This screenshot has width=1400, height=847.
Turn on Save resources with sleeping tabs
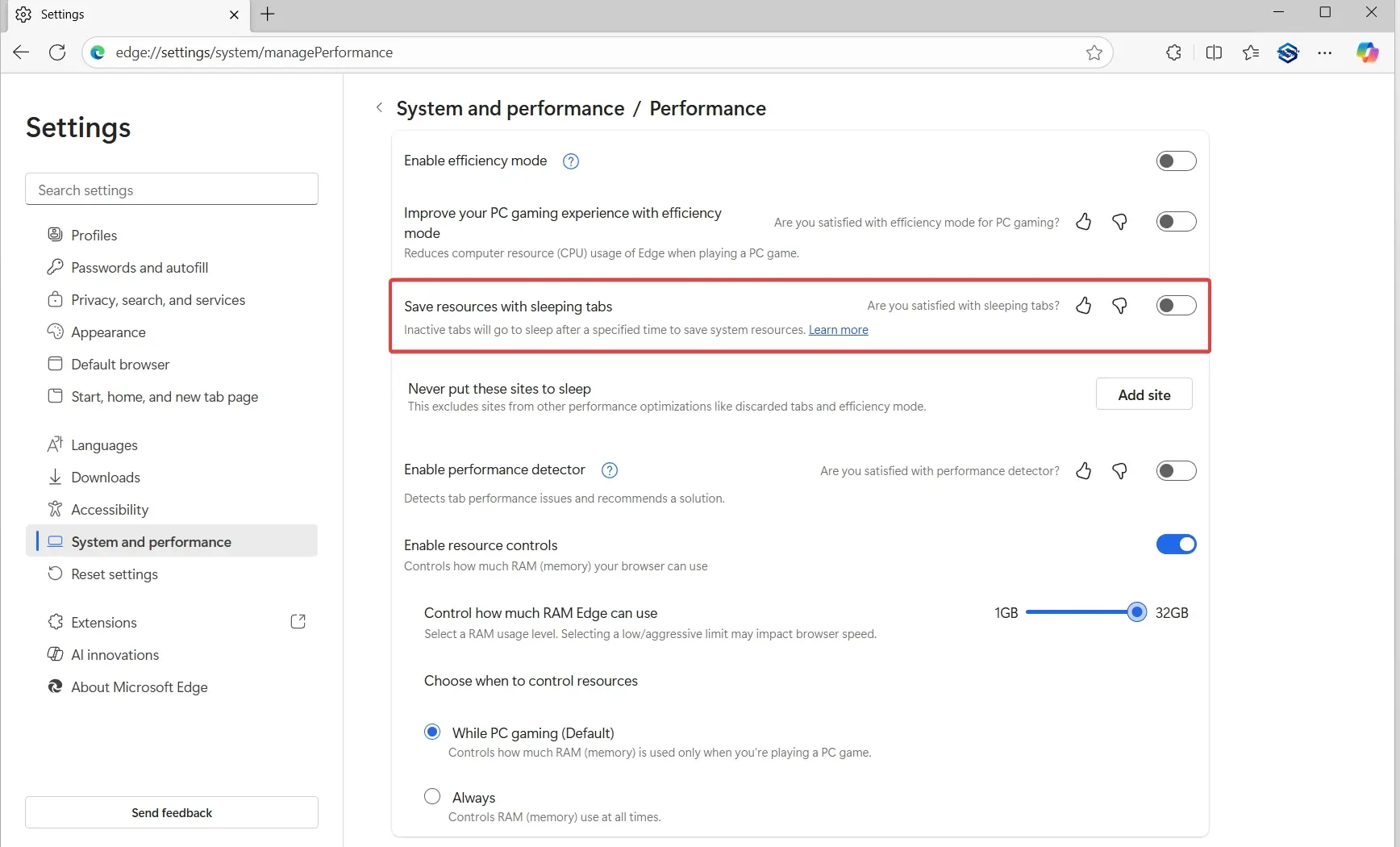coord(1176,305)
